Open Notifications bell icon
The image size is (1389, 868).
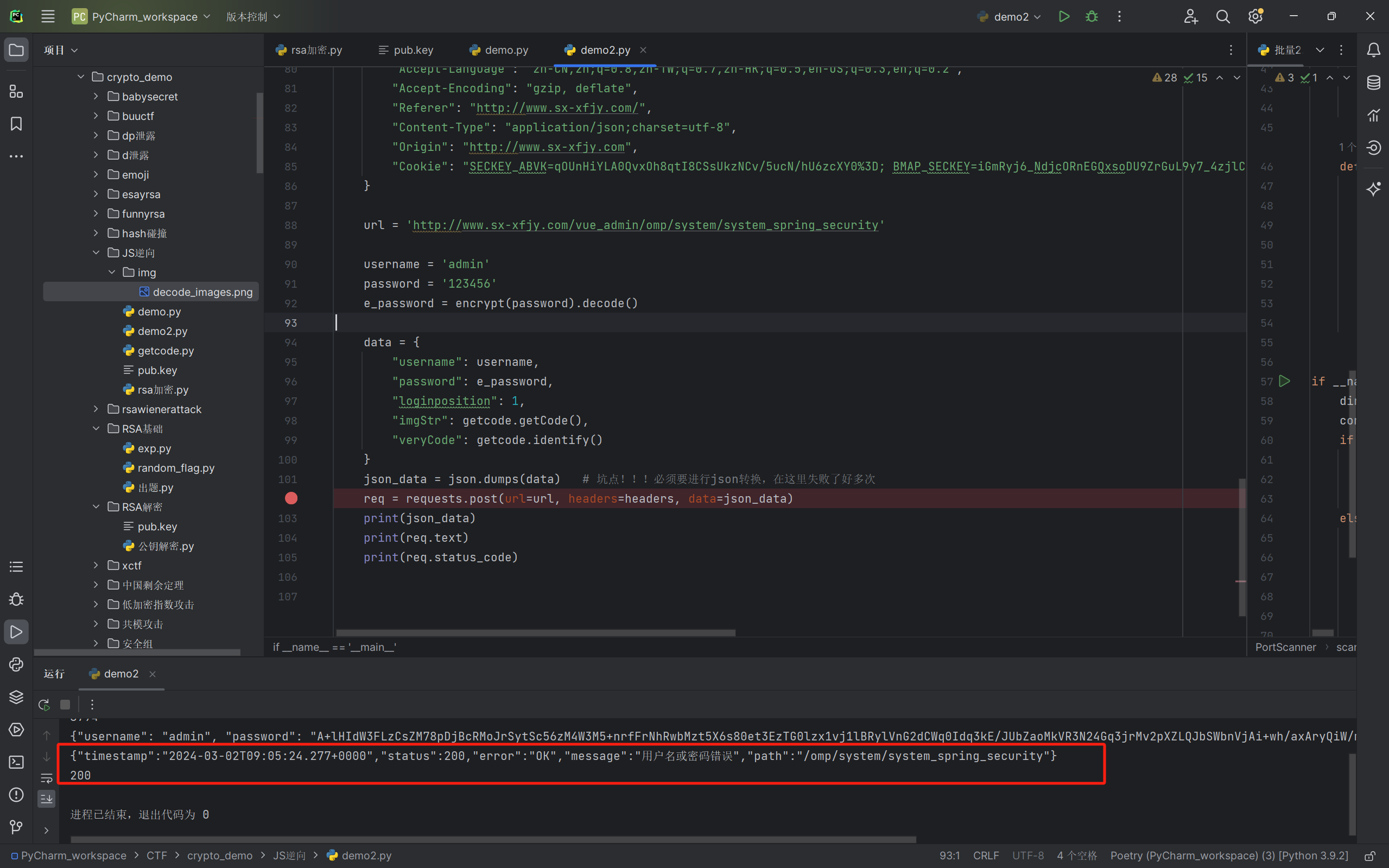point(1373,50)
